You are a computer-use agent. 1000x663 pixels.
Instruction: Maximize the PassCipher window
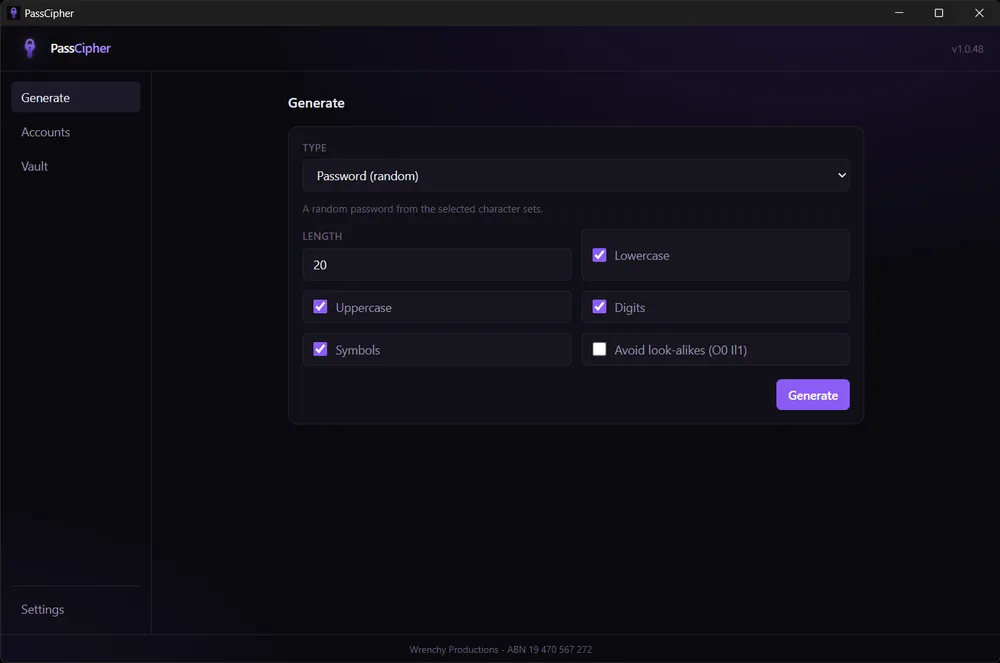point(939,13)
